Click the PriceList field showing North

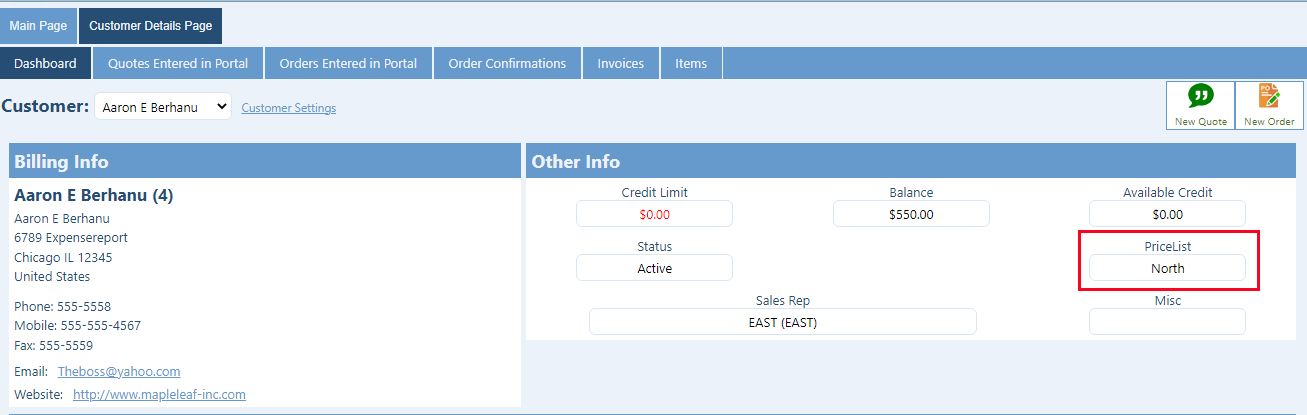[x=1167, y=268]
